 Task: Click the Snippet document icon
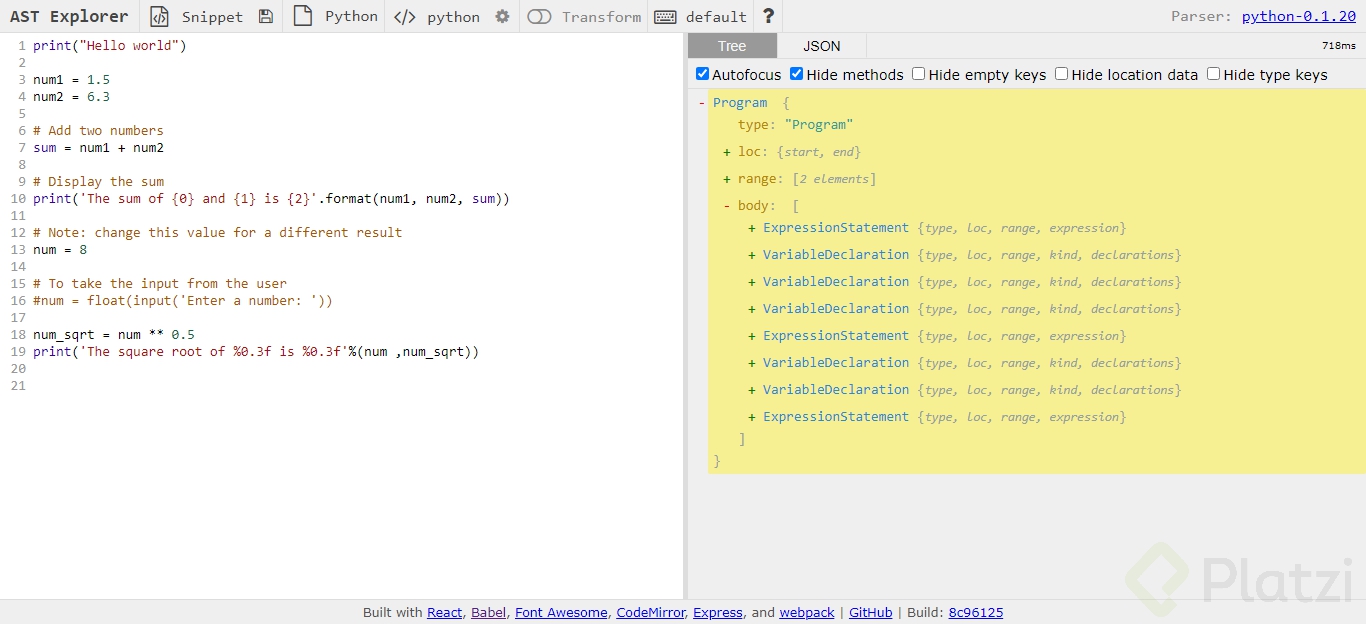click(x=158, y=16)
